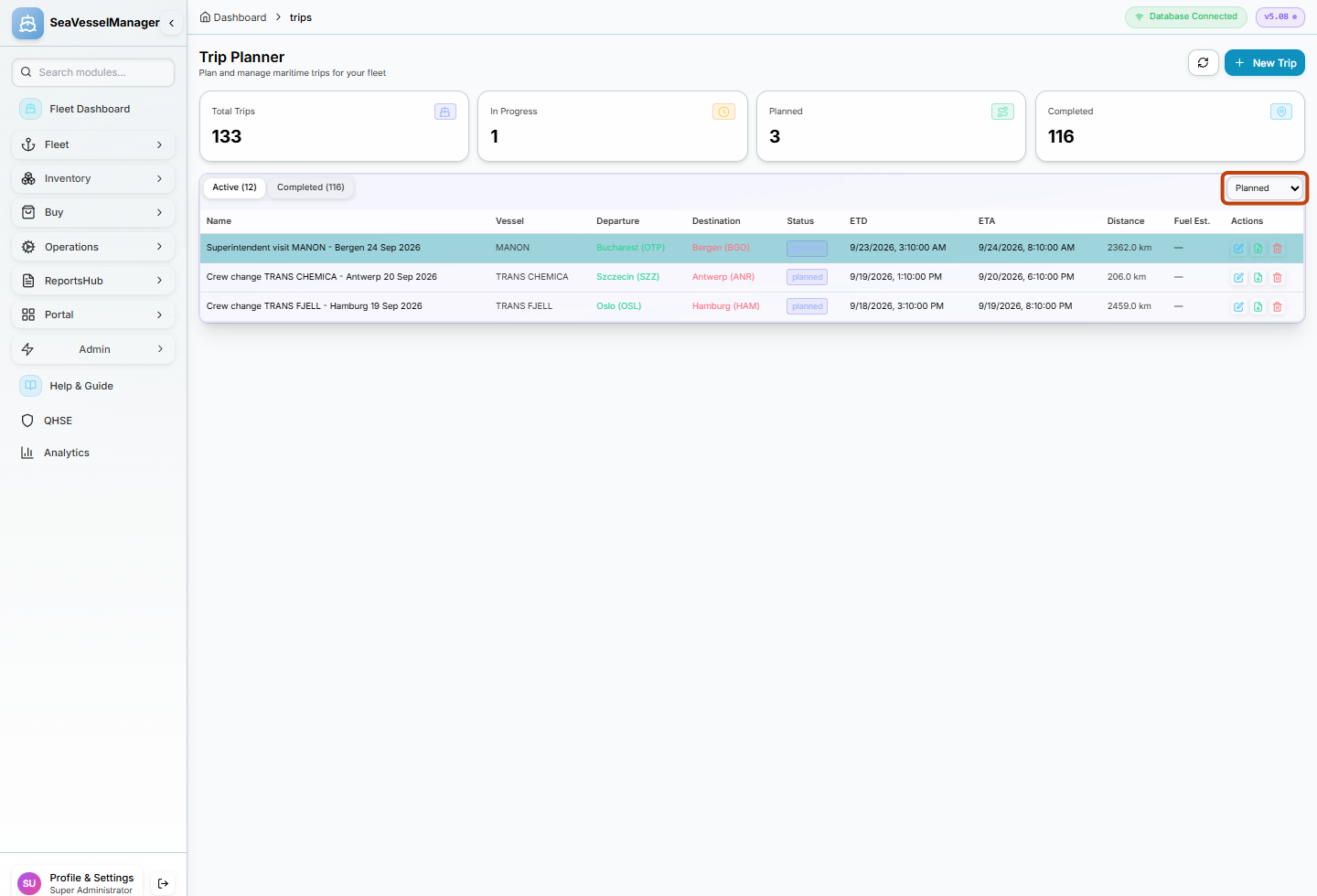This screenshot has height=896, width=1317.
Task: Click the Fleet anchor icon
Action: click(x=28, y=144)
